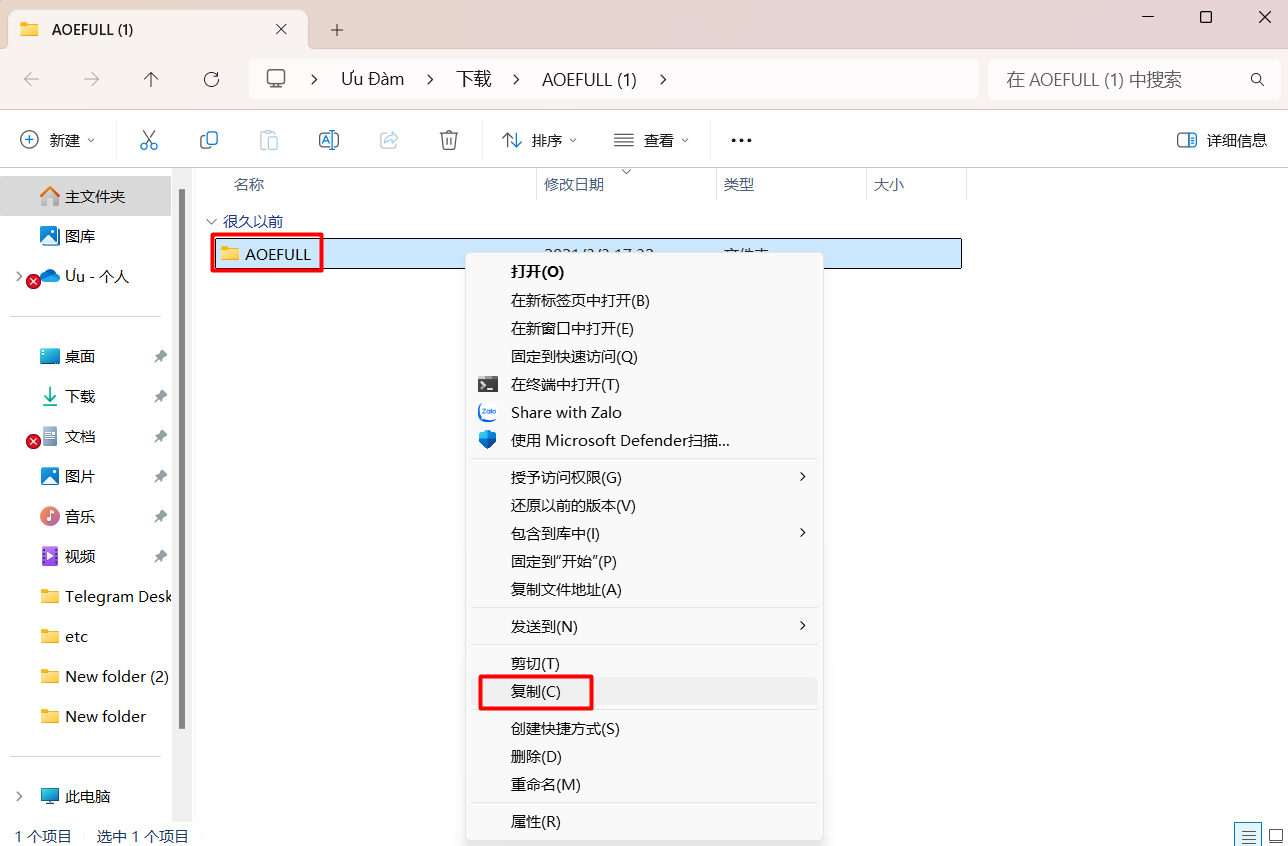Choose 使用 Microsoft Defender扫描

644,440
